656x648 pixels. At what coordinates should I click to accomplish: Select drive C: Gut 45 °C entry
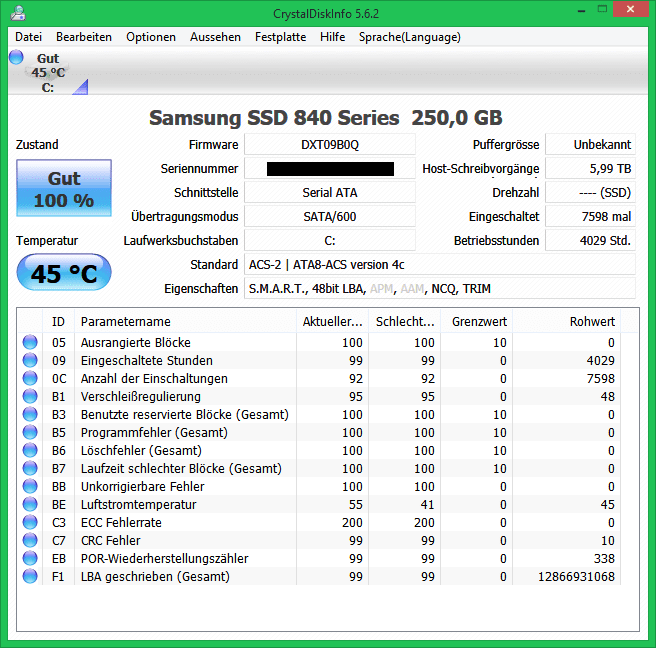pyautogui.click(x=48, y=72)
